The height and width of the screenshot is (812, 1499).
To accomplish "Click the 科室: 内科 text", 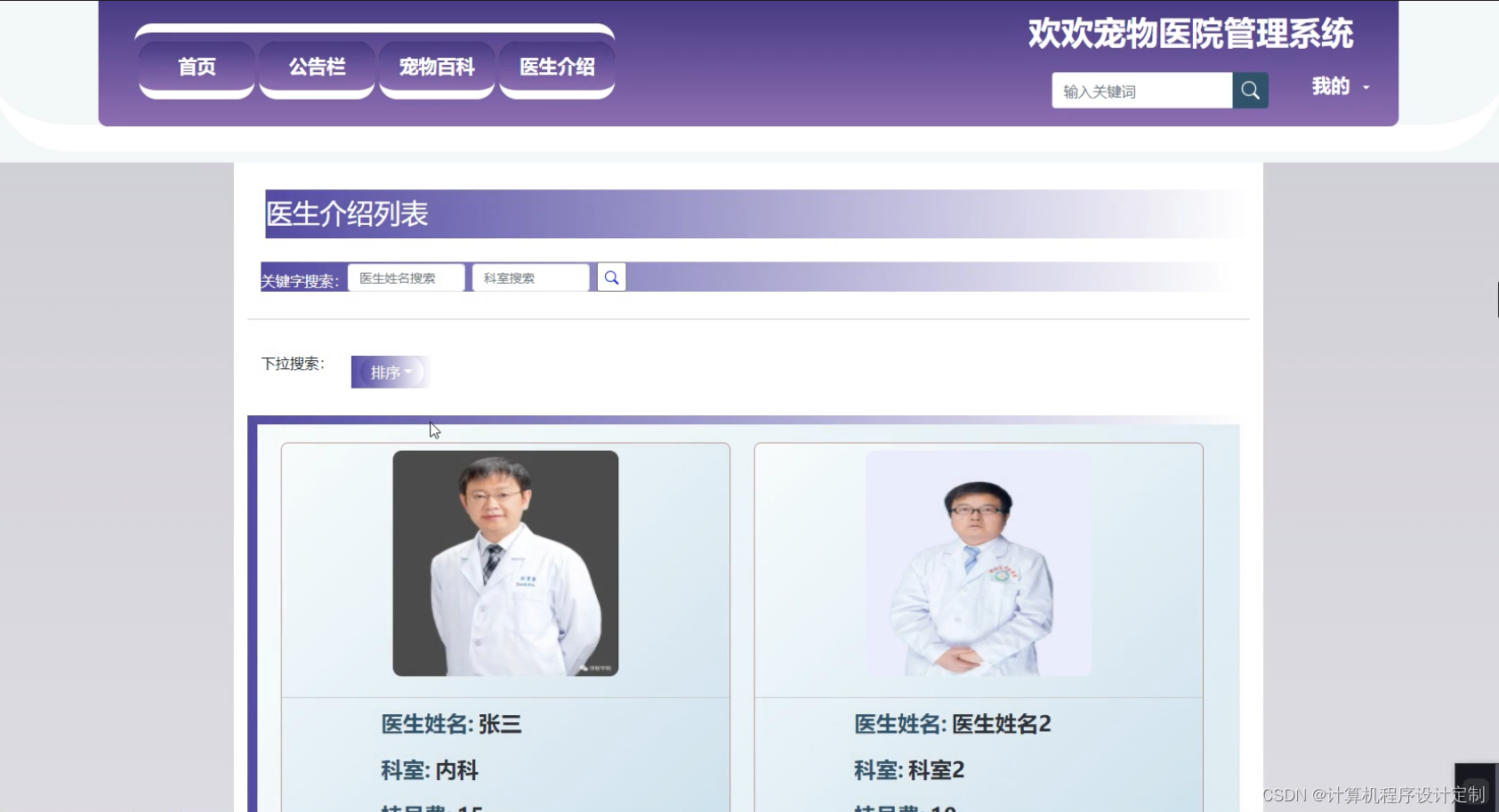I will [430, 770].
